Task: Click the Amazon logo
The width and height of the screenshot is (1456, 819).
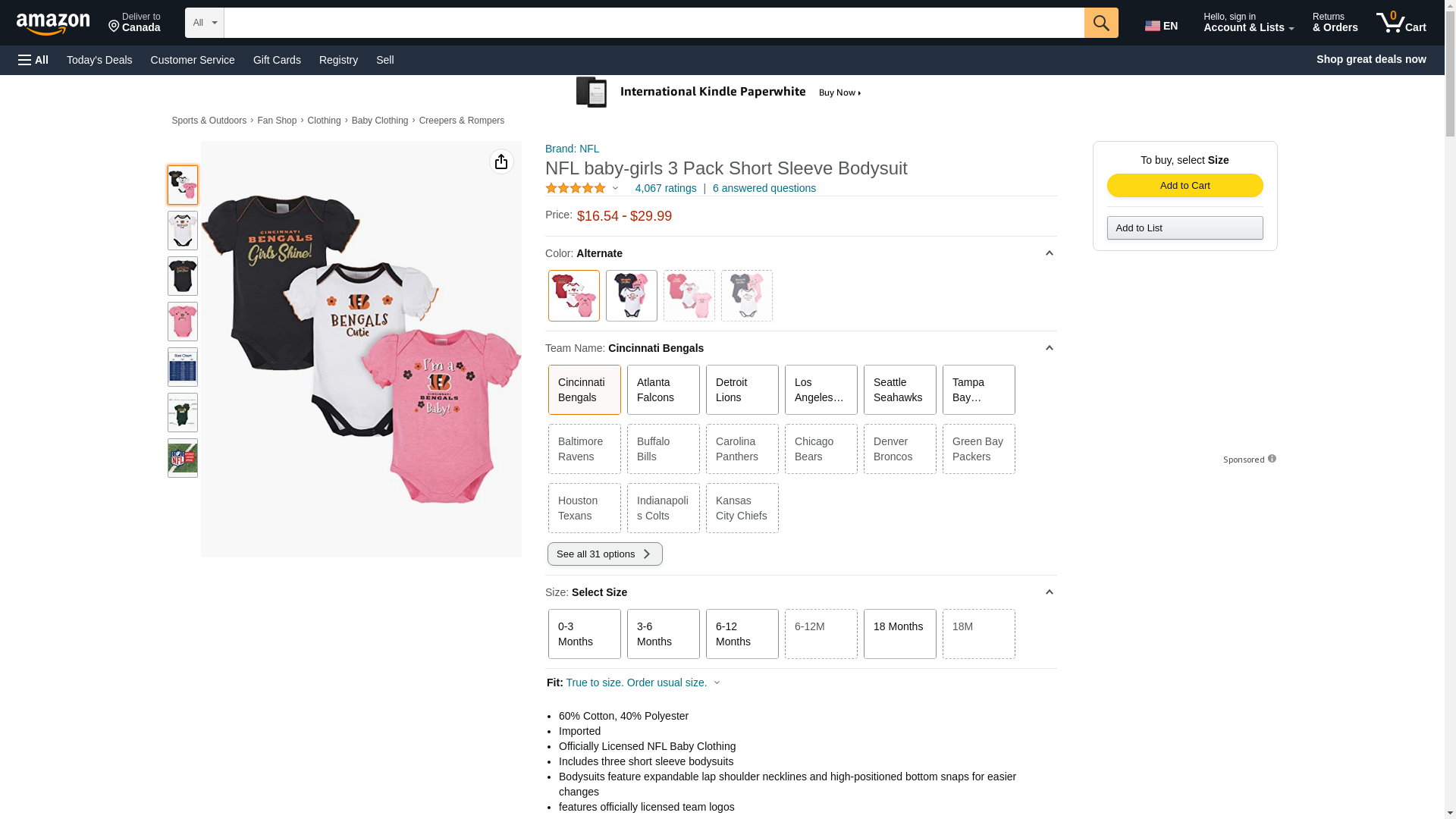Action: pyautogui.click(x=53, y=24)
